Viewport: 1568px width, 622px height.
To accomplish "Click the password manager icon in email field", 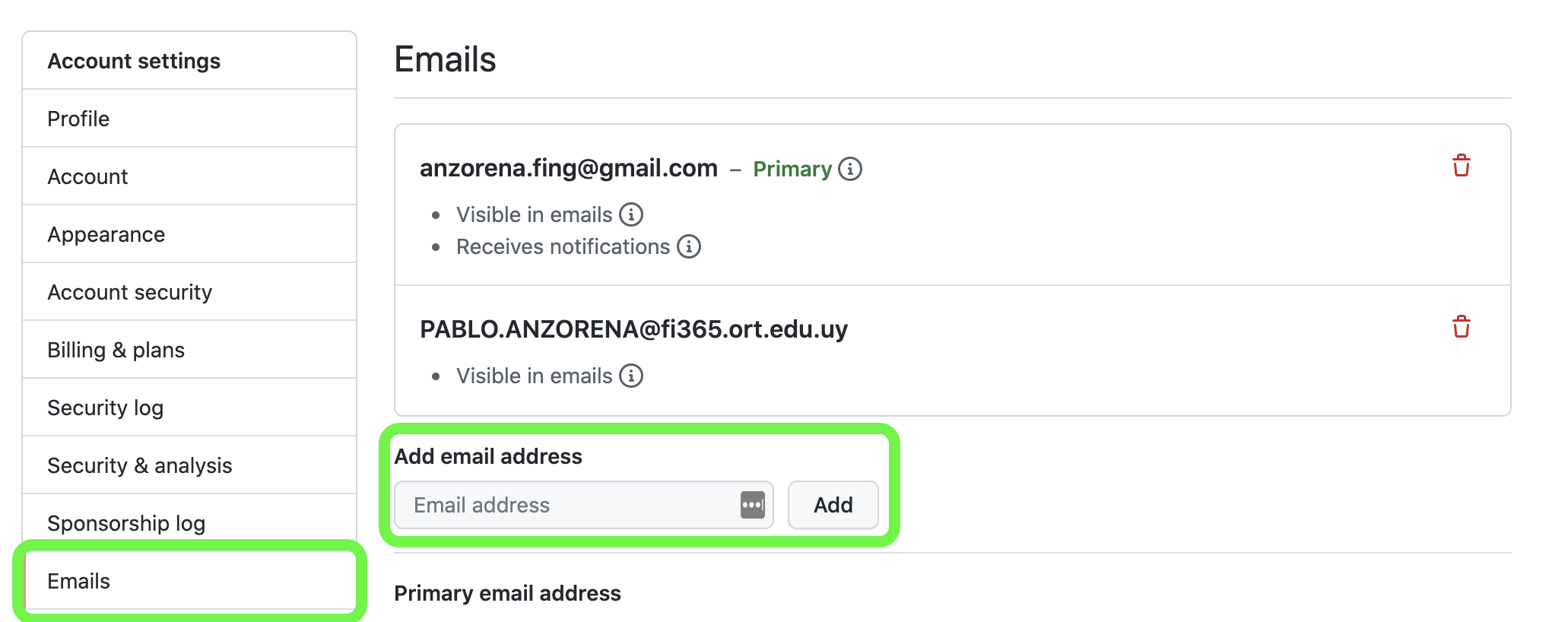I will click(752, 505).
